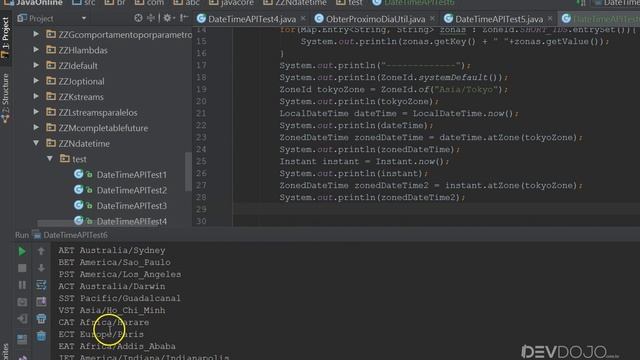Select ZZKstreams folder row
The image size is (640, 360).
coord(81,97)
